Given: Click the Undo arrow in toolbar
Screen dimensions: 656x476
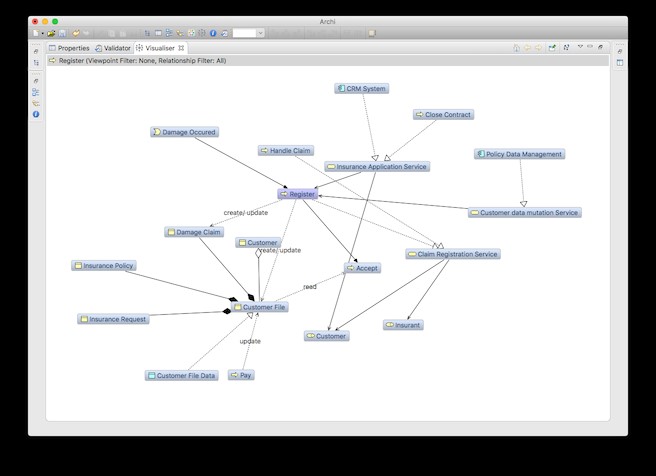Looking at the screenshot, I should point(76,33).
